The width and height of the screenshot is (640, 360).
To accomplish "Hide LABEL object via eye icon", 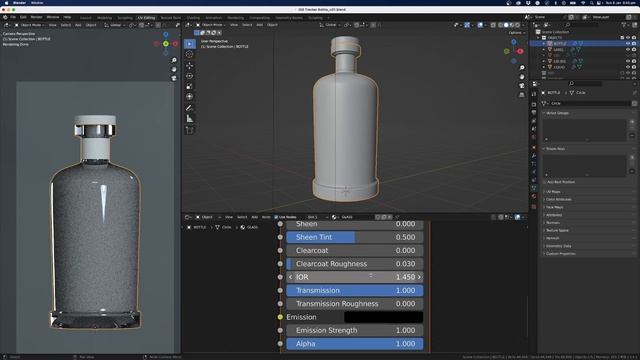I will tap(628, 49).
